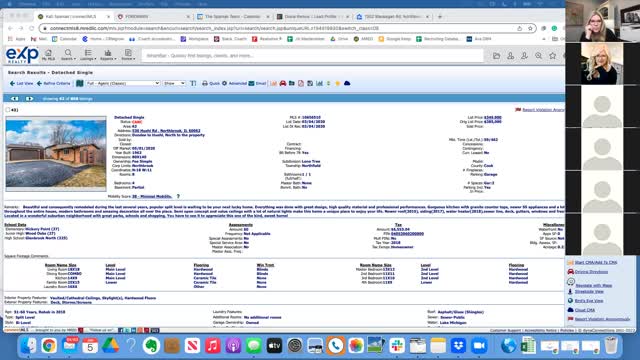Open the Workplace bookmark
The image size is (640, 360).
coord(195,39)
